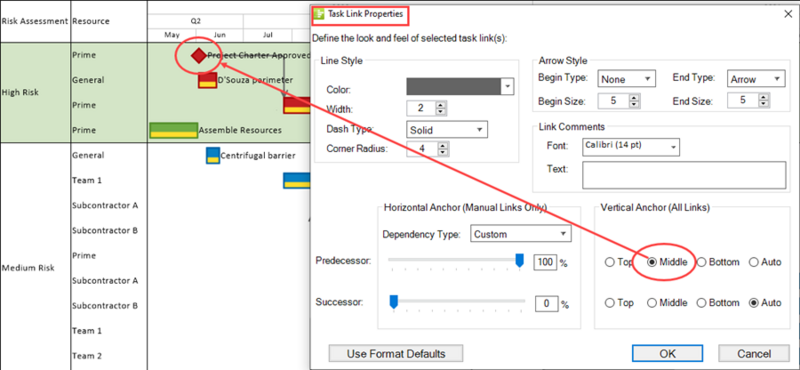Click the D'Souza perimeter task label
This screenshot has height=370, width=800.
[255, 80]
